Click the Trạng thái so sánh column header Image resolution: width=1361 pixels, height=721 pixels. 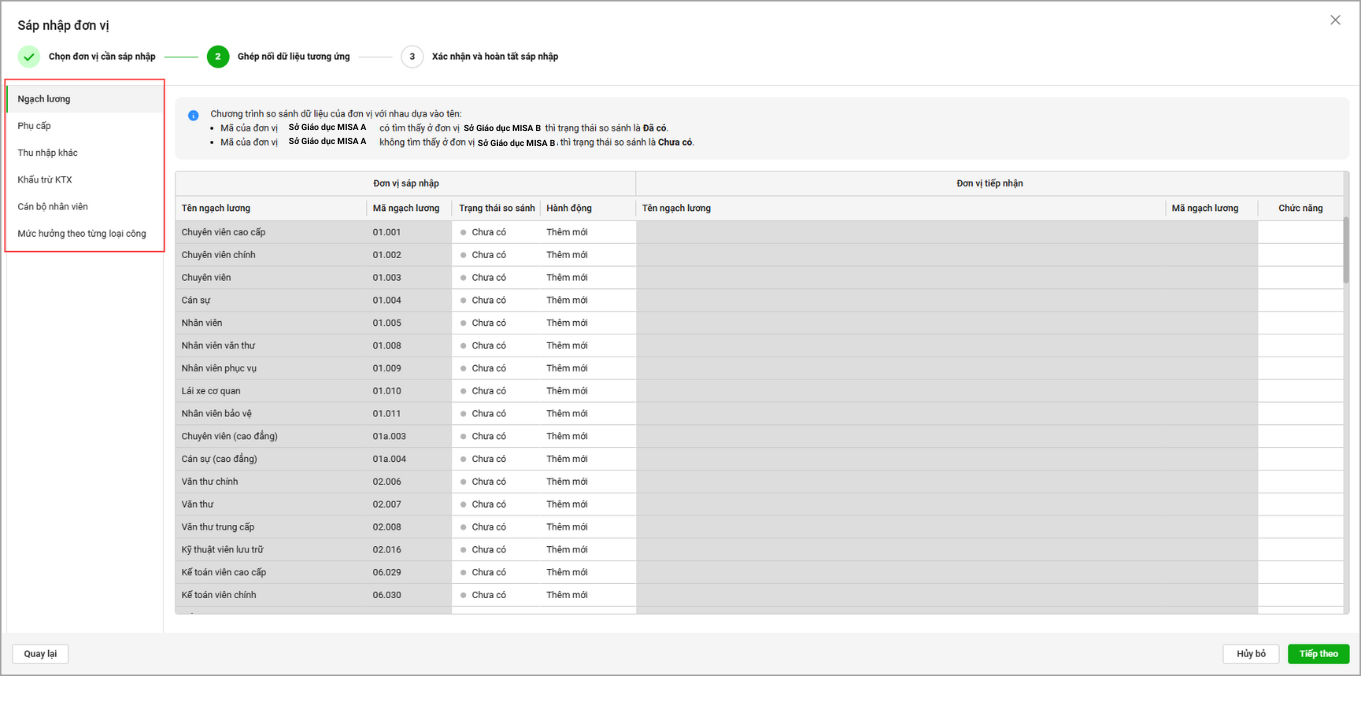[x=496, y=208]
